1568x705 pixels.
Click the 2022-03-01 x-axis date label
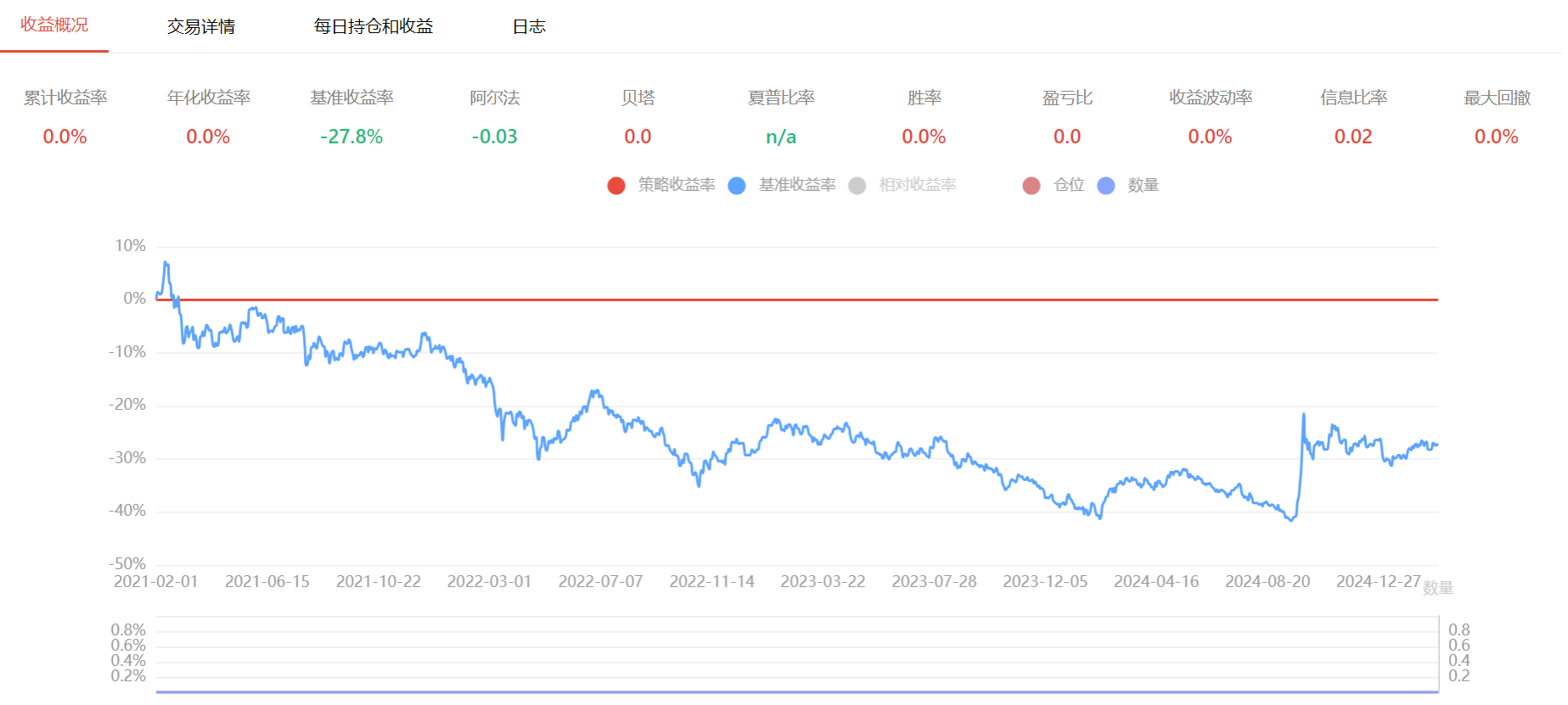(x=489, y=581)
